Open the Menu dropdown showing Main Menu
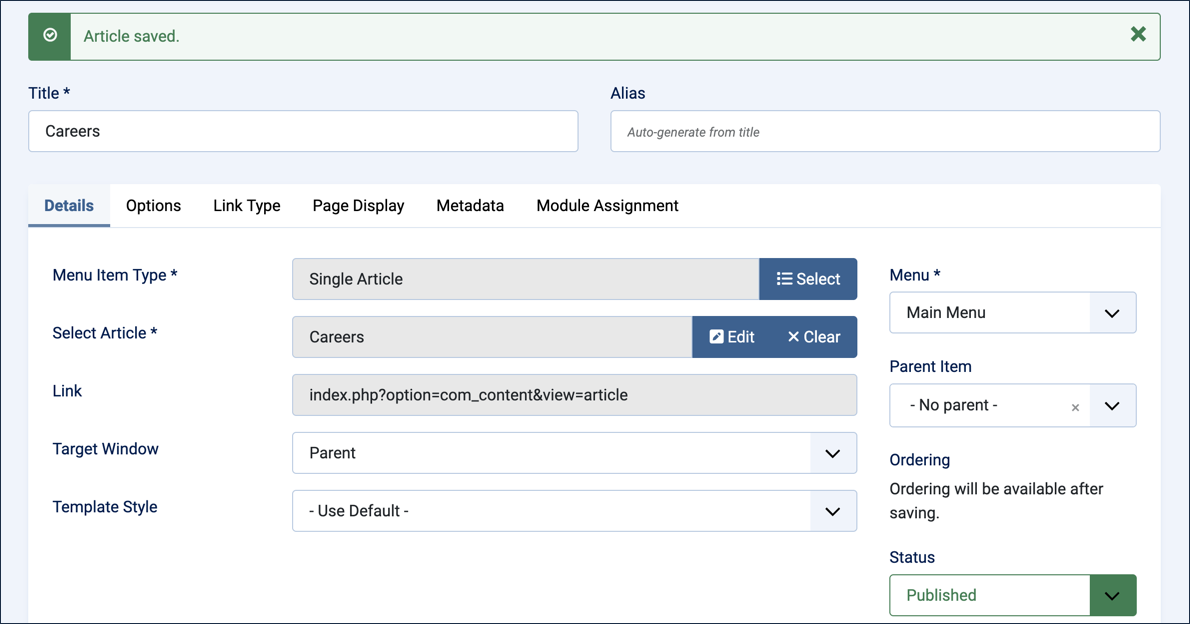This screenshot has height=624, width=1190. [x=1012, y=313]
